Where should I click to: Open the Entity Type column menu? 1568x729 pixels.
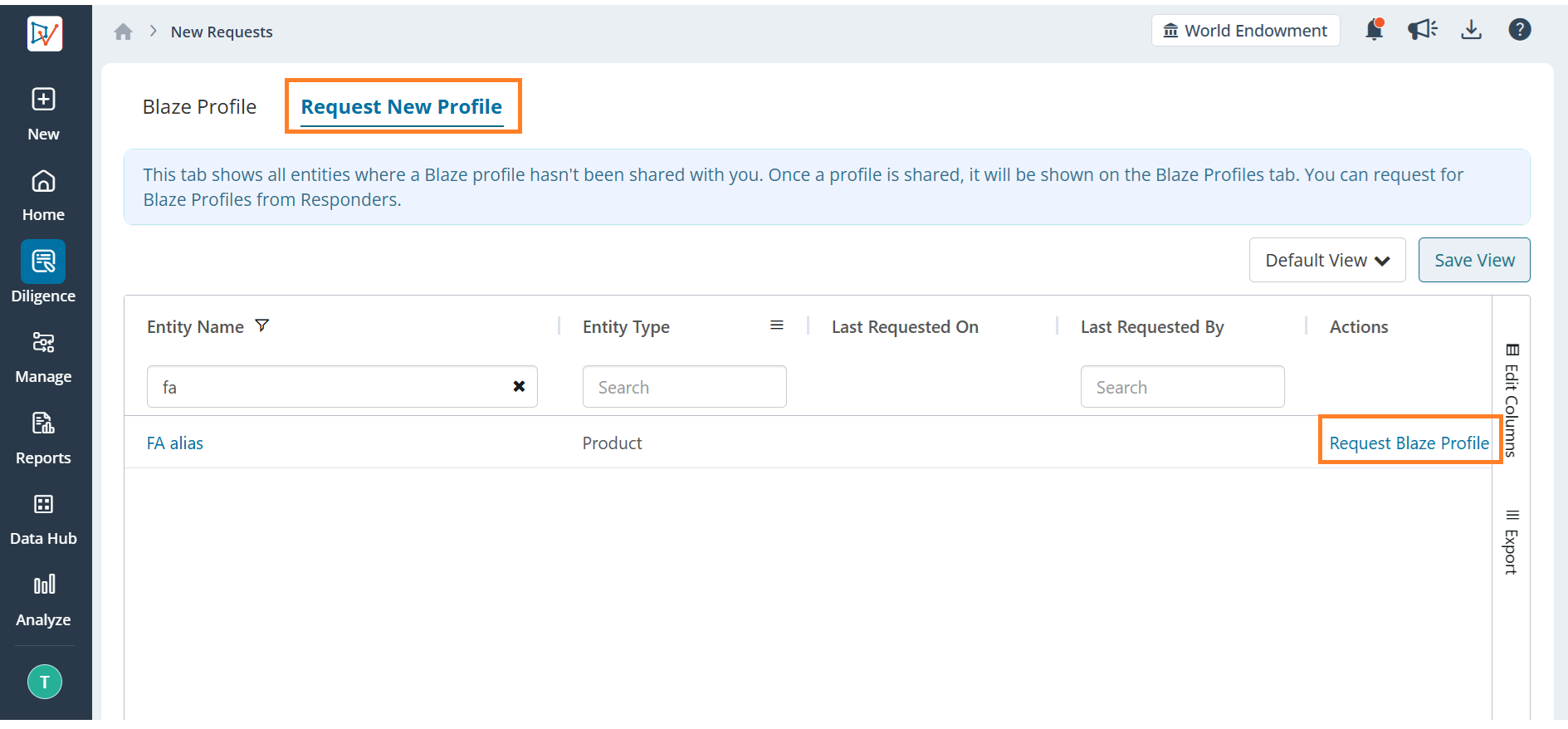[777, 325]
